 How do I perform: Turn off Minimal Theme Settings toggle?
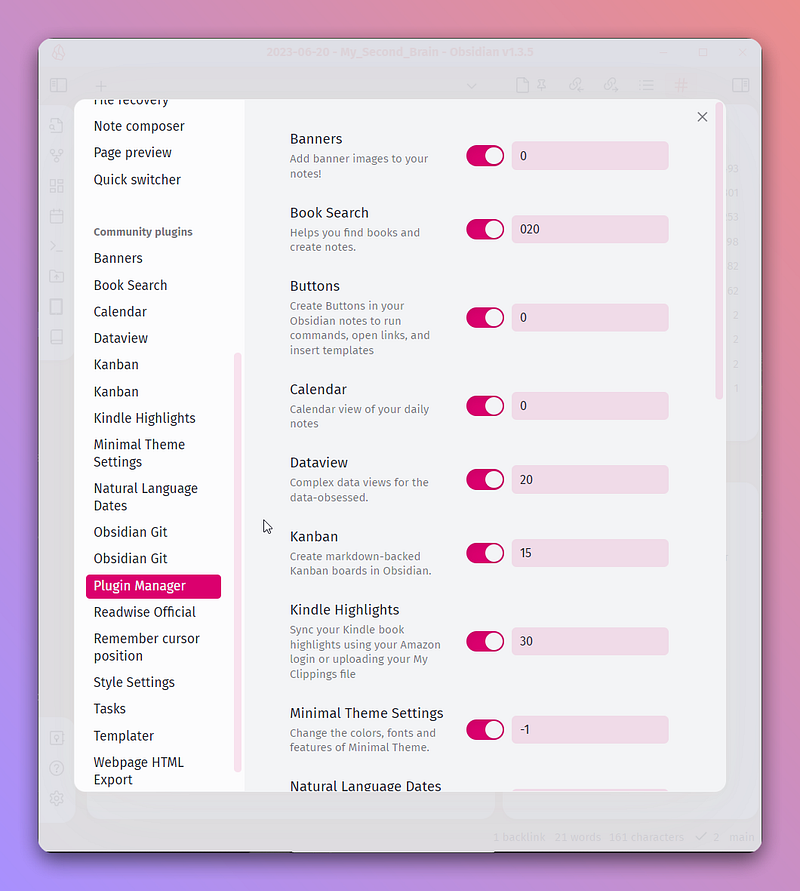coord(485,730)
